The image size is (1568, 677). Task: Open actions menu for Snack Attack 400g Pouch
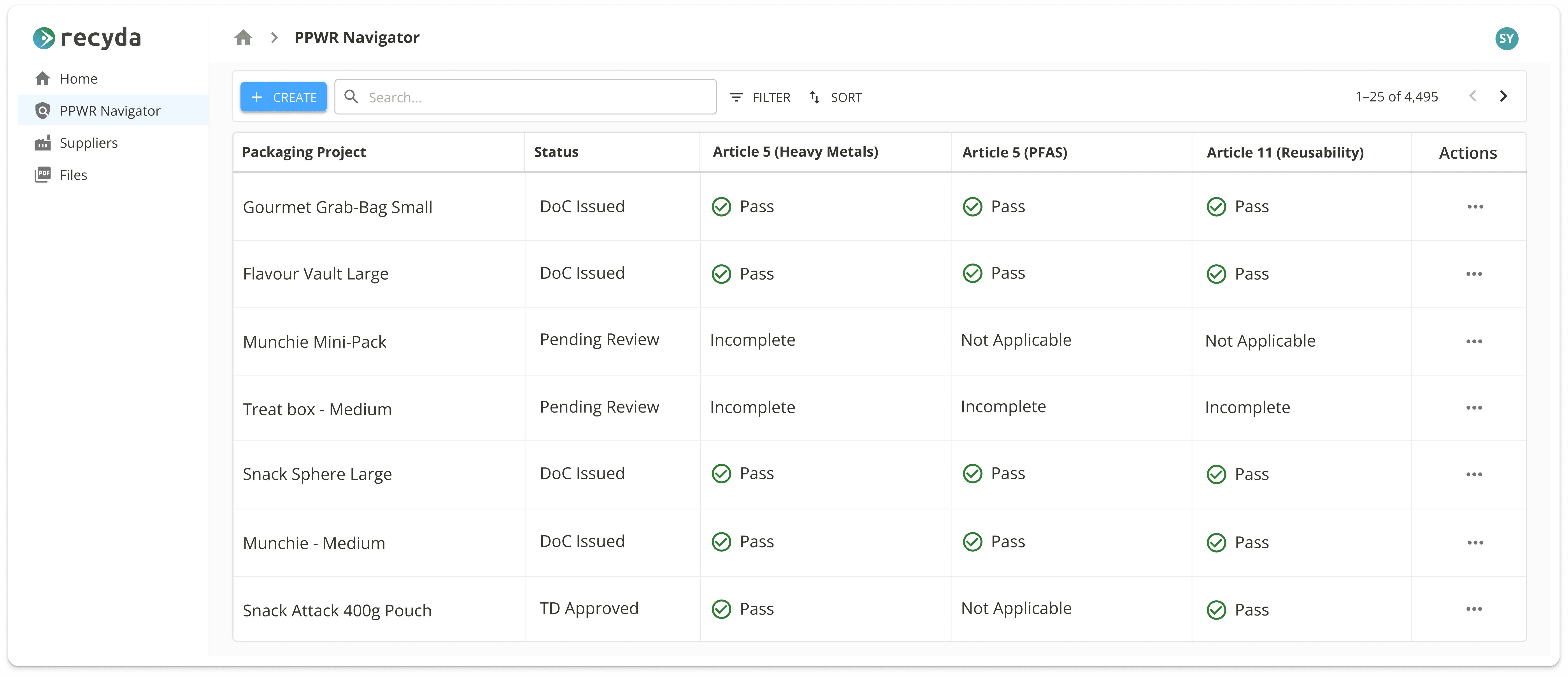1475,609
